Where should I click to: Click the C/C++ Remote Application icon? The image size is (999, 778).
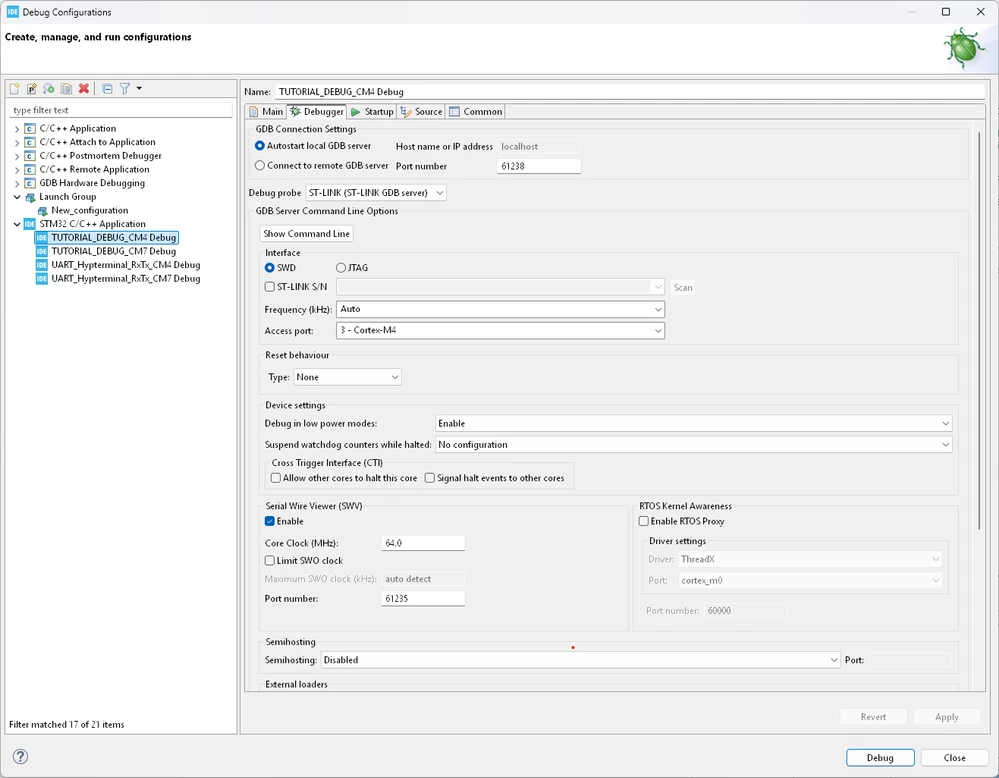click(x=29, y=169)
